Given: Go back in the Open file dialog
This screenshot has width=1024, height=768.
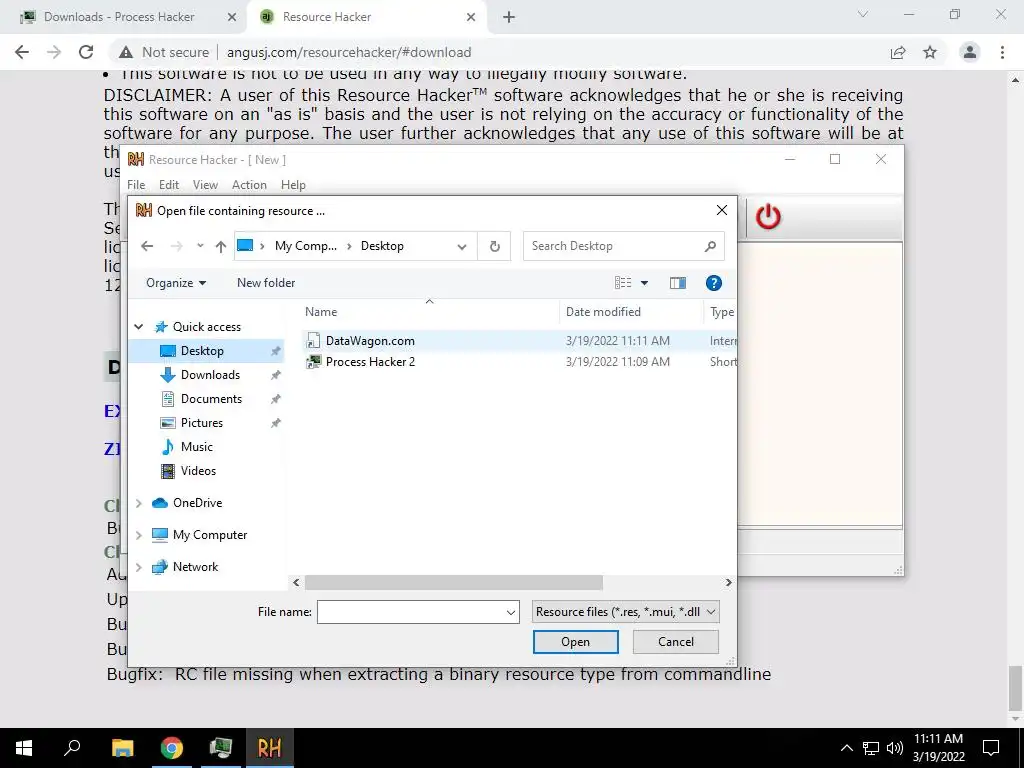Looking at the screenshot, I should tap(147, 246).
